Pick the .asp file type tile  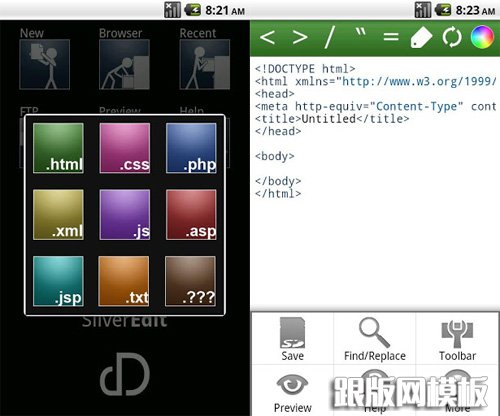191,215
